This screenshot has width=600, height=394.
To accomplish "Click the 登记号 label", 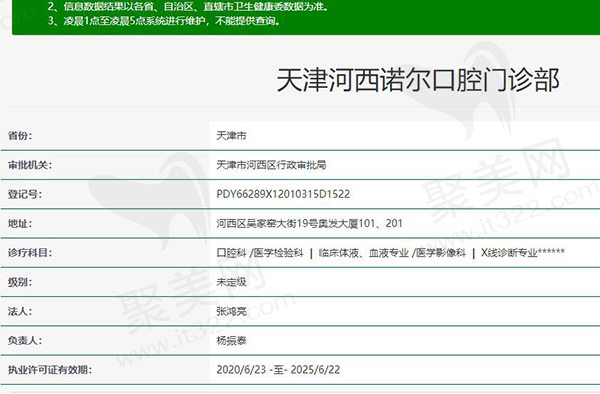I will [25, 194].
